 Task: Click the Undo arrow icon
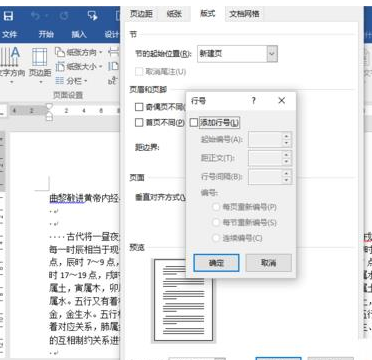[35, 16]
